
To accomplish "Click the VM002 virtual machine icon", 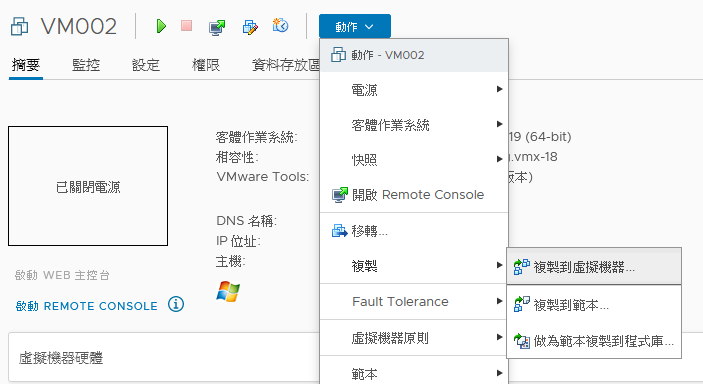I will point(20,26).
